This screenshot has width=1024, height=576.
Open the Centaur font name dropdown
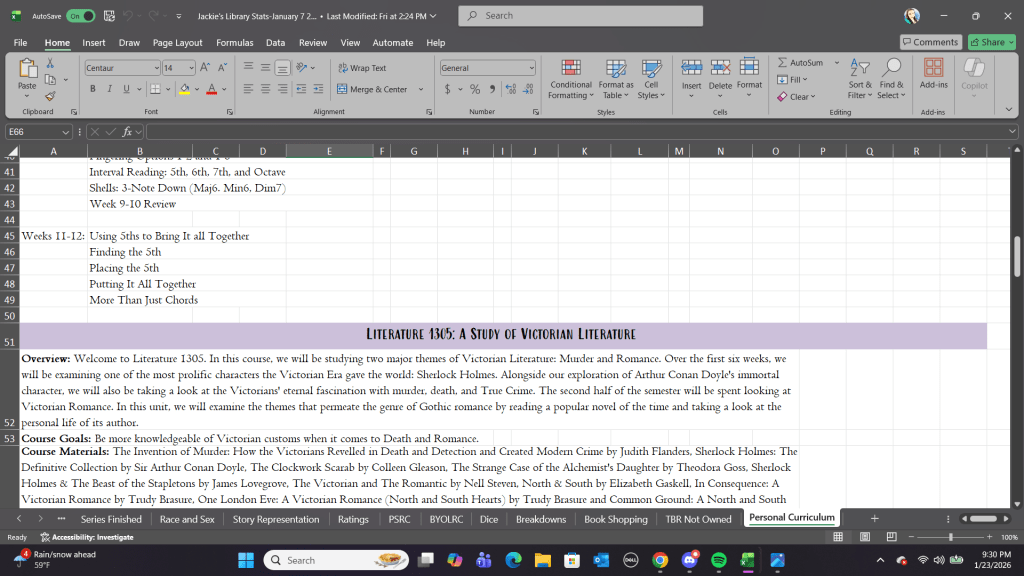pos(156,68)
